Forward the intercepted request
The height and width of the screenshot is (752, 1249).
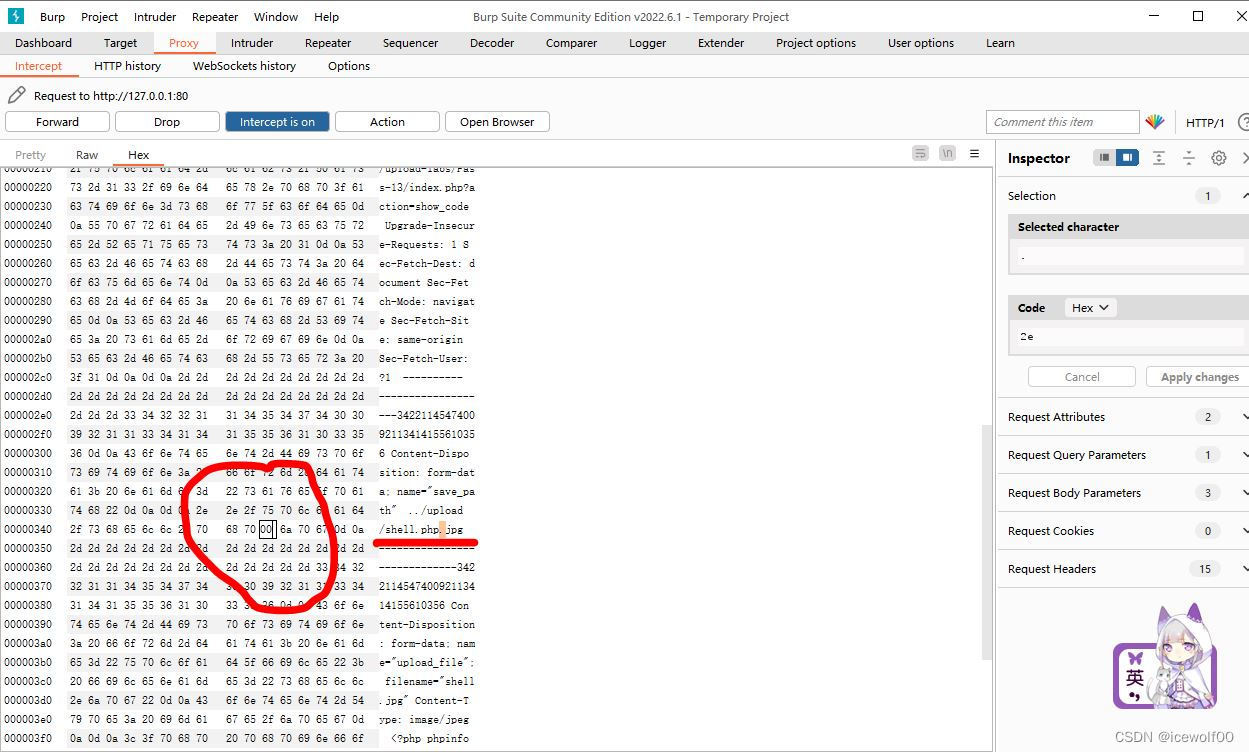tap(57, 122)
